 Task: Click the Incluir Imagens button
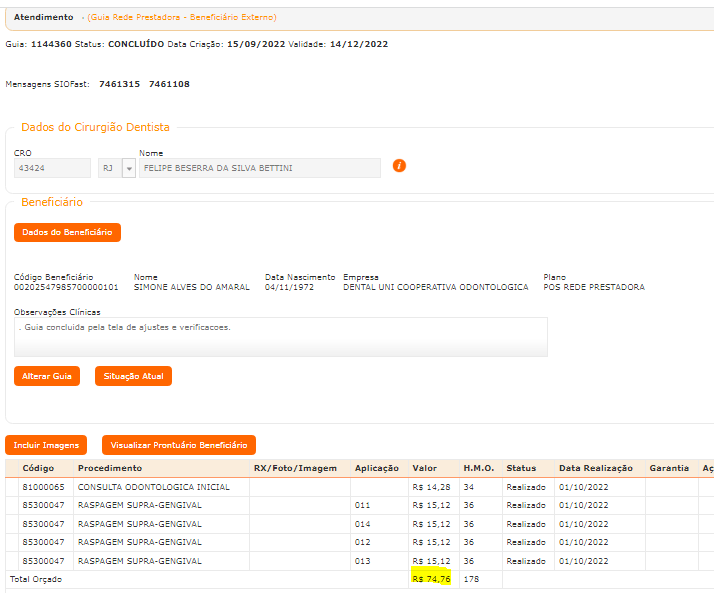click(46, 445)
